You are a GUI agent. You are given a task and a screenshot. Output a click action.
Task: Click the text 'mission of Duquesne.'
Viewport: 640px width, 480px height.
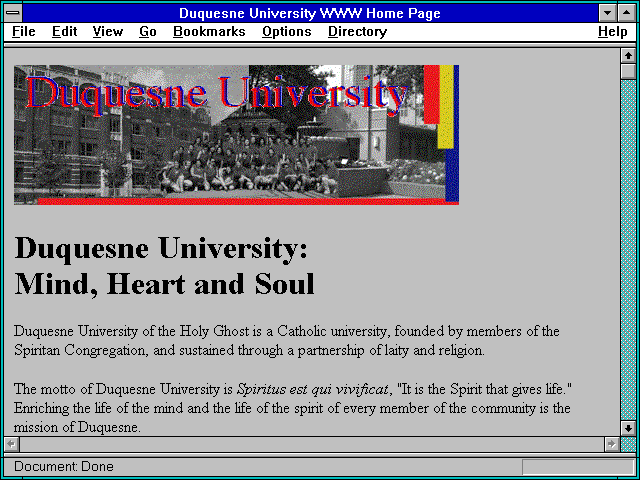pyautogui.click(x=77, y=427)
